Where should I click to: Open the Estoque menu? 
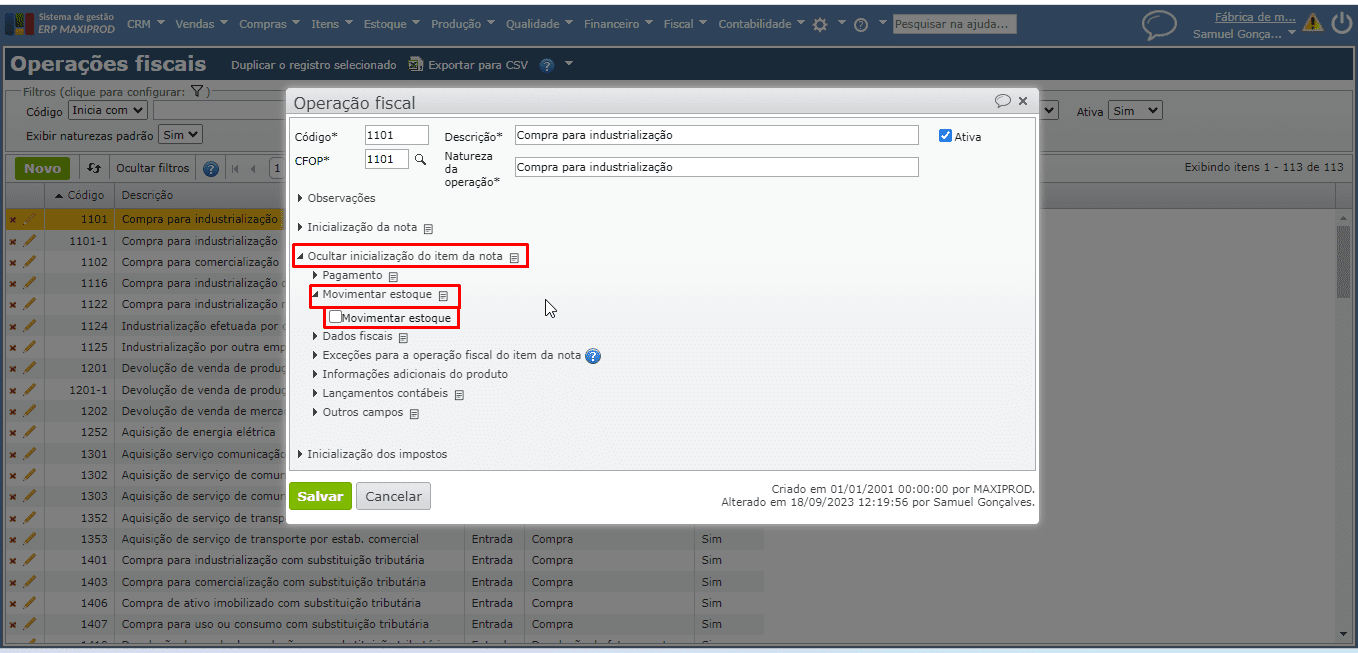coord(392,24)
